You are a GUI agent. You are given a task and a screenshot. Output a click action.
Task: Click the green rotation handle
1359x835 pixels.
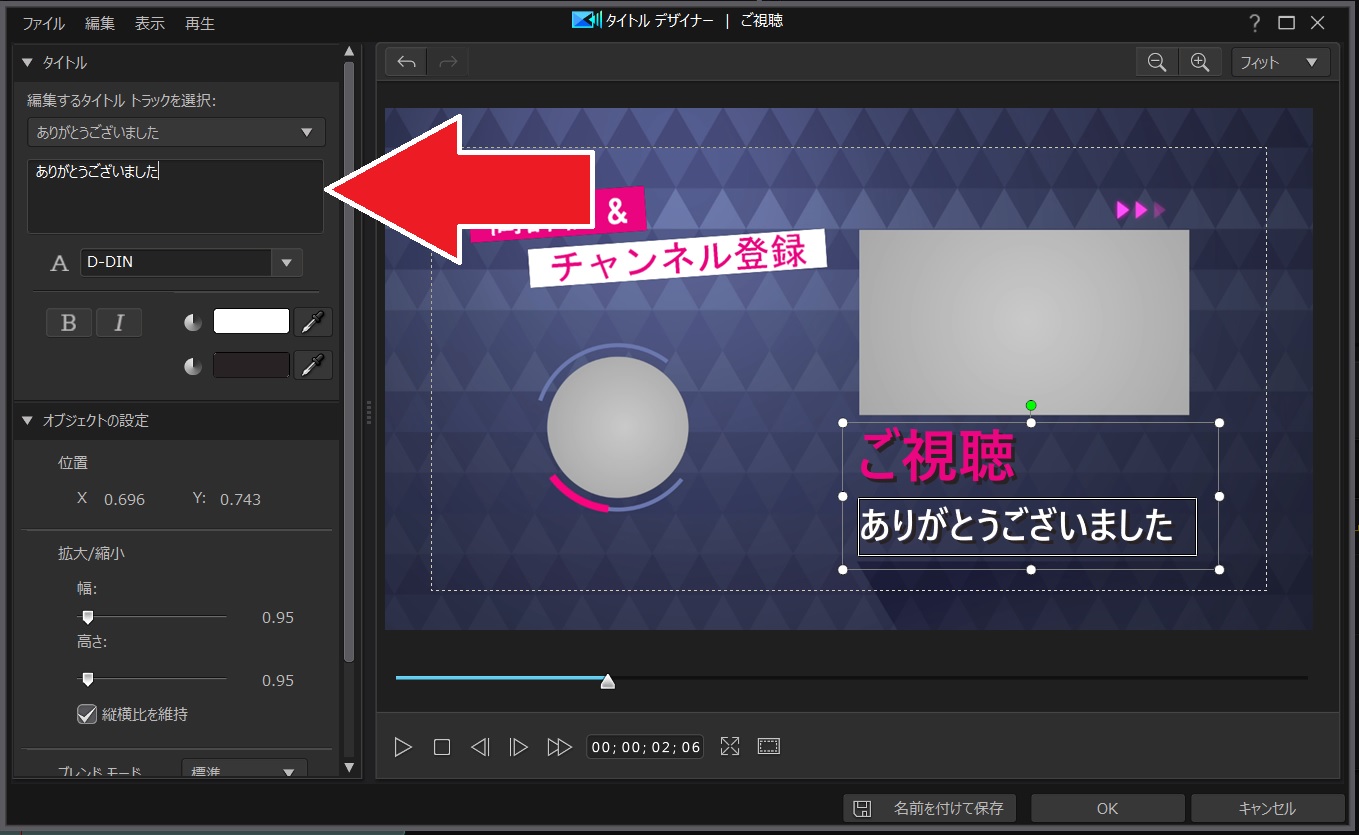pos(1031,405)
